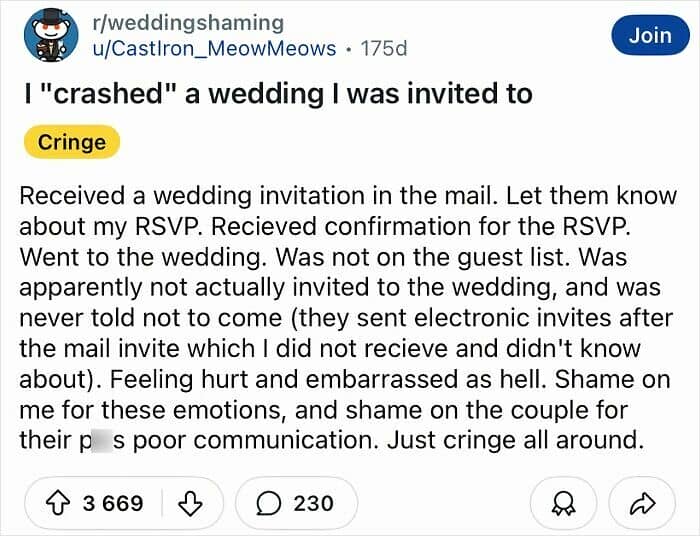This screenshot has width=700, height=536.
Task: Click the 175d post timestamp
Action: click(x=383, y=47)
